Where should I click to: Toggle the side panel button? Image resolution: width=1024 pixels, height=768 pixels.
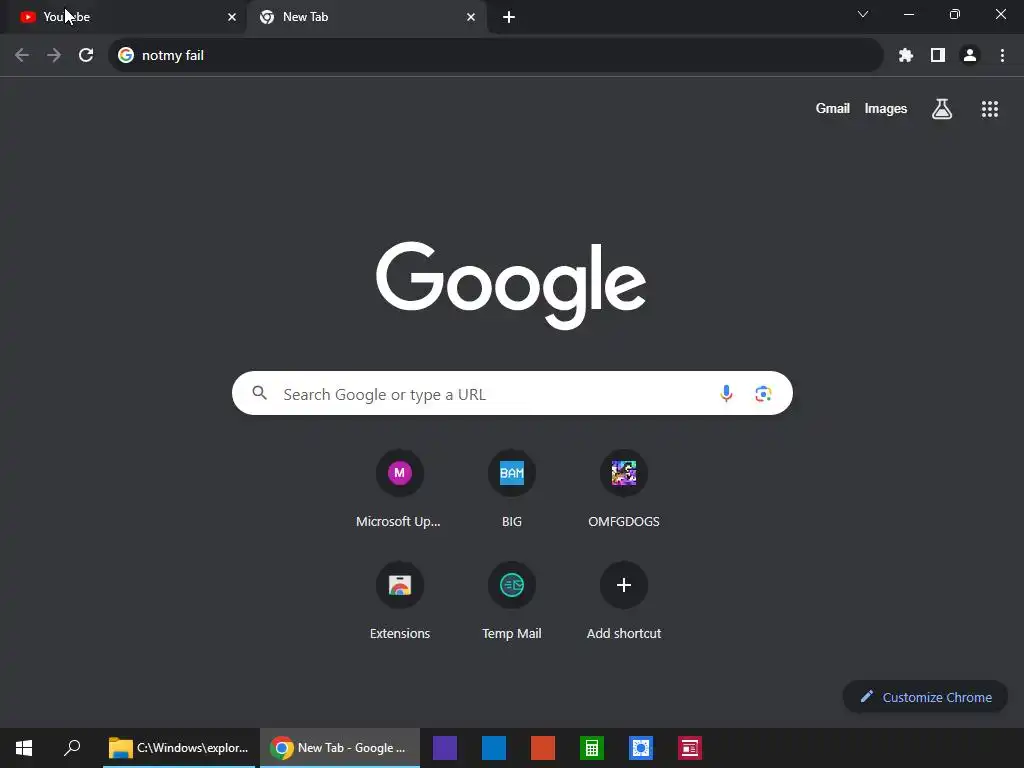(x=938, y=56)
